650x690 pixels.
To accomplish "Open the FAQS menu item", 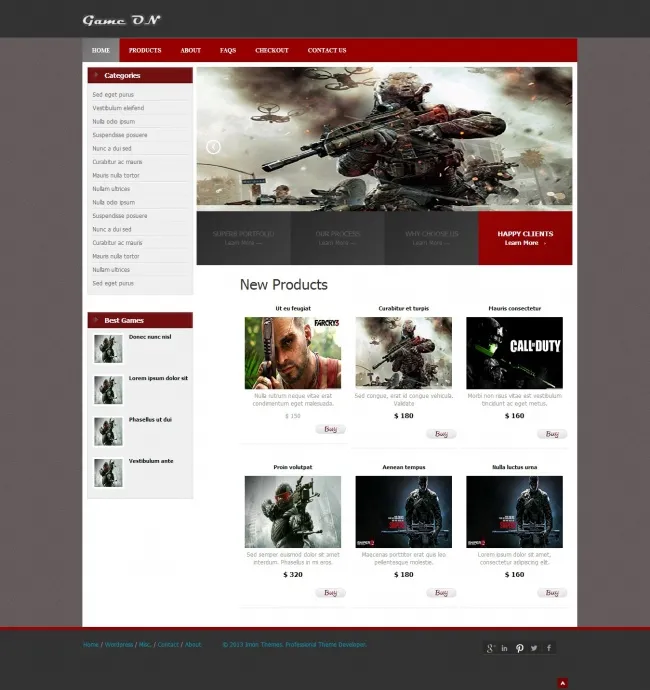I will coord(228,50).
